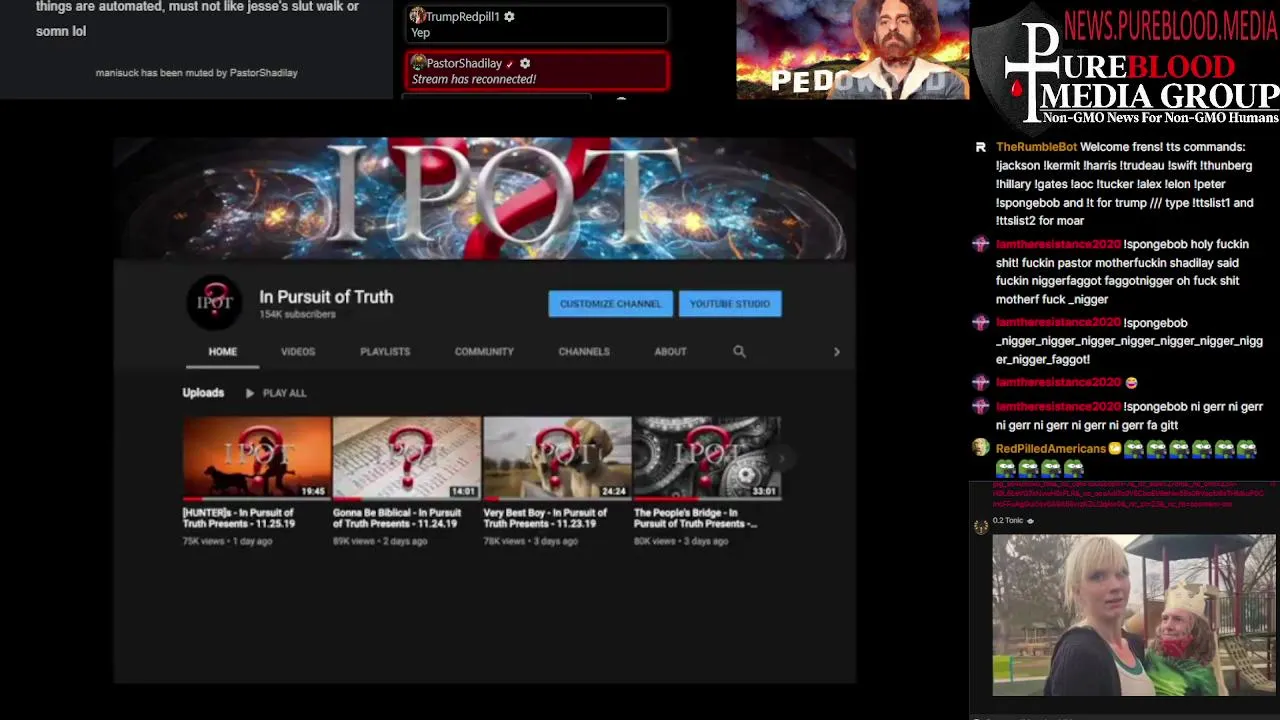Switch to the HOME tab
This screenshot has width=1280, height=720.
[x=223, y=352]
